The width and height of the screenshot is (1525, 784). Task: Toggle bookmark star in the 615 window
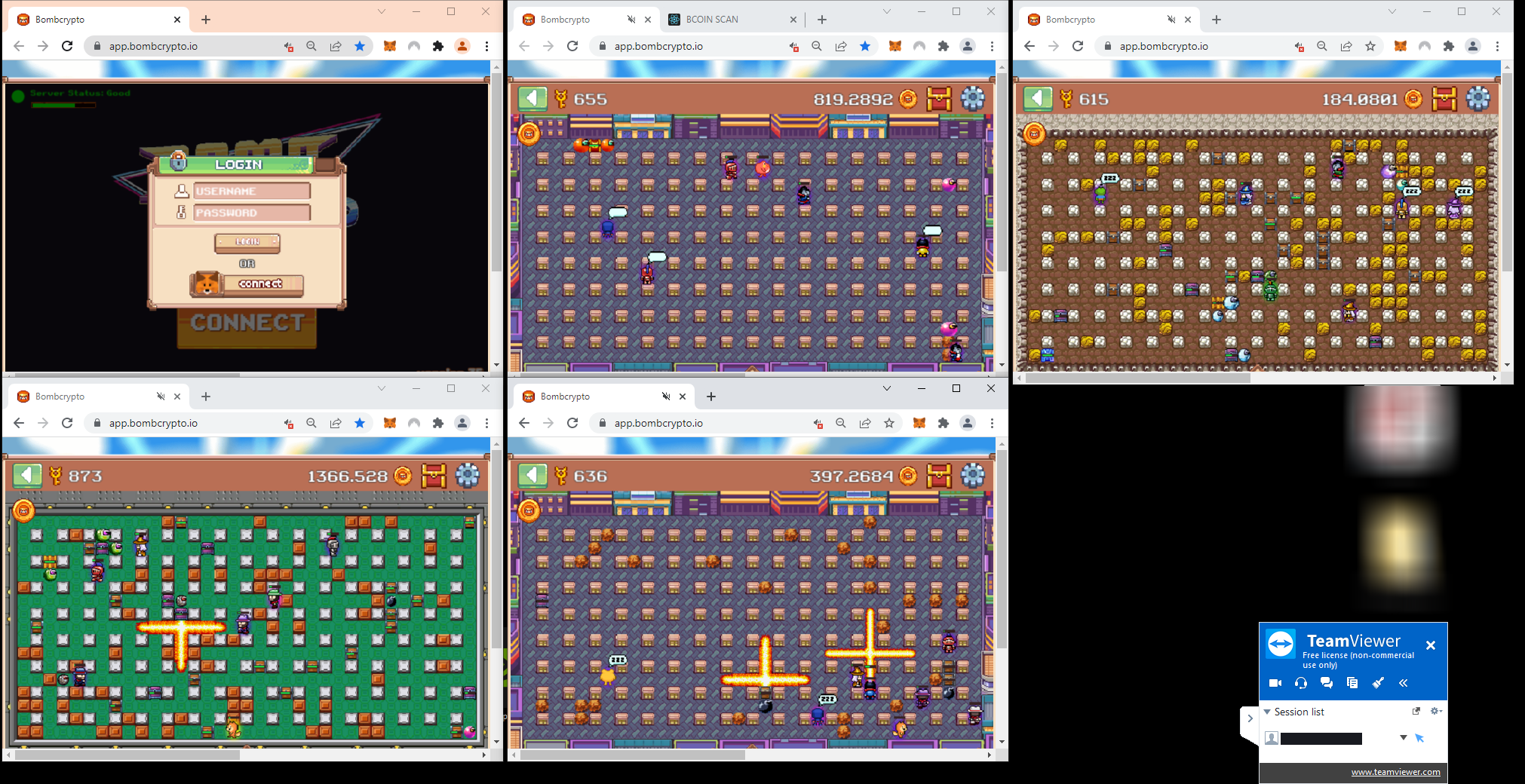tap(1370, 46)
